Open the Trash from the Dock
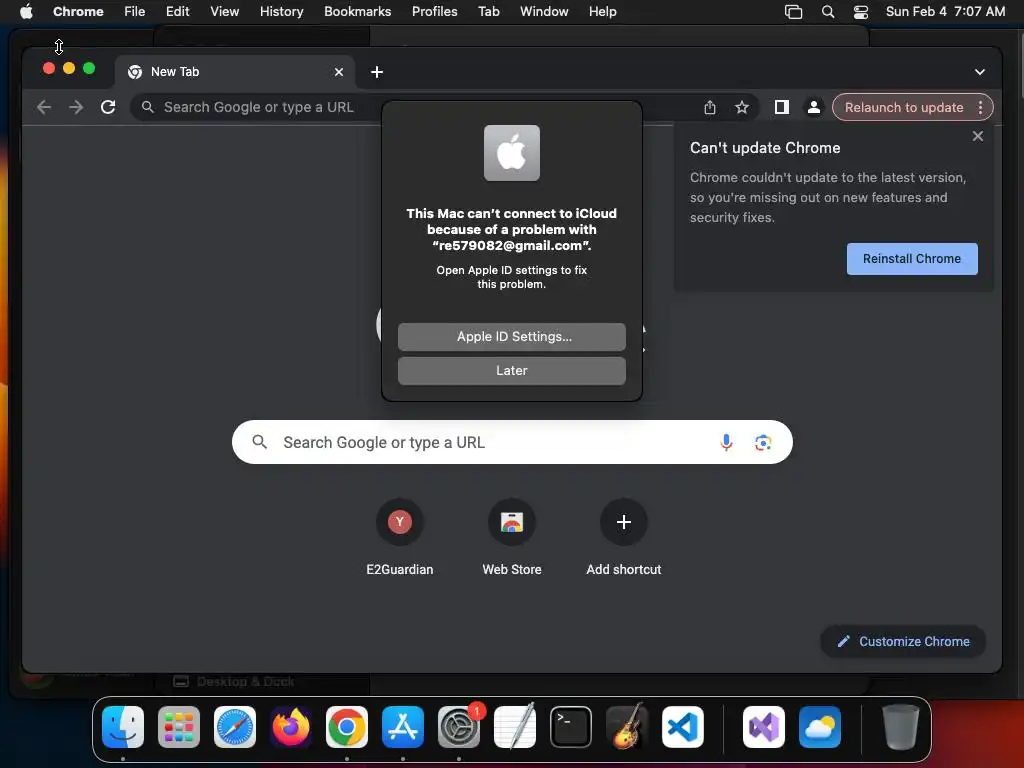Screen dimensions: 1024x768 (901, 727)
